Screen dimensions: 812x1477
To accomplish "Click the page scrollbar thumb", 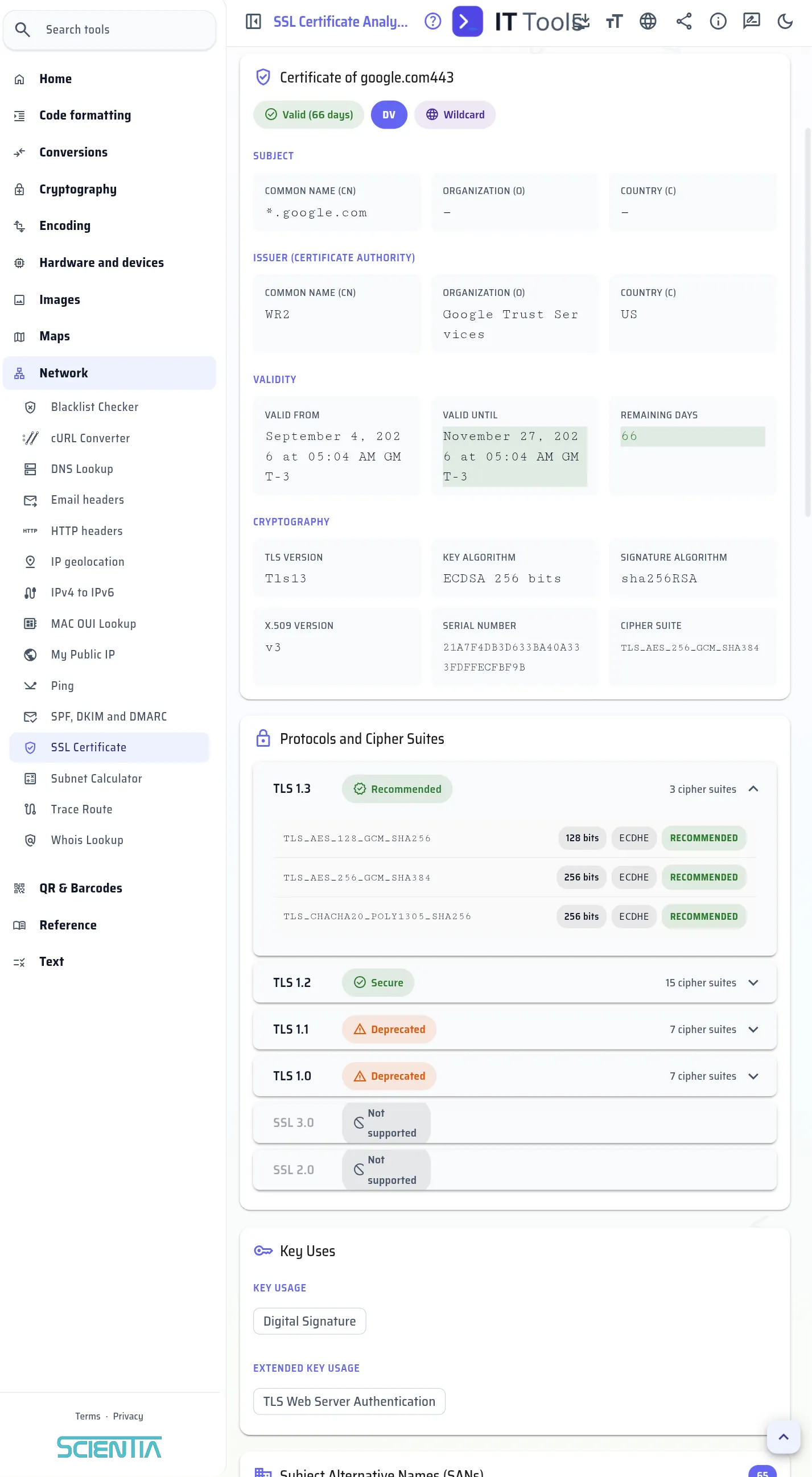I will coord(807,322).
